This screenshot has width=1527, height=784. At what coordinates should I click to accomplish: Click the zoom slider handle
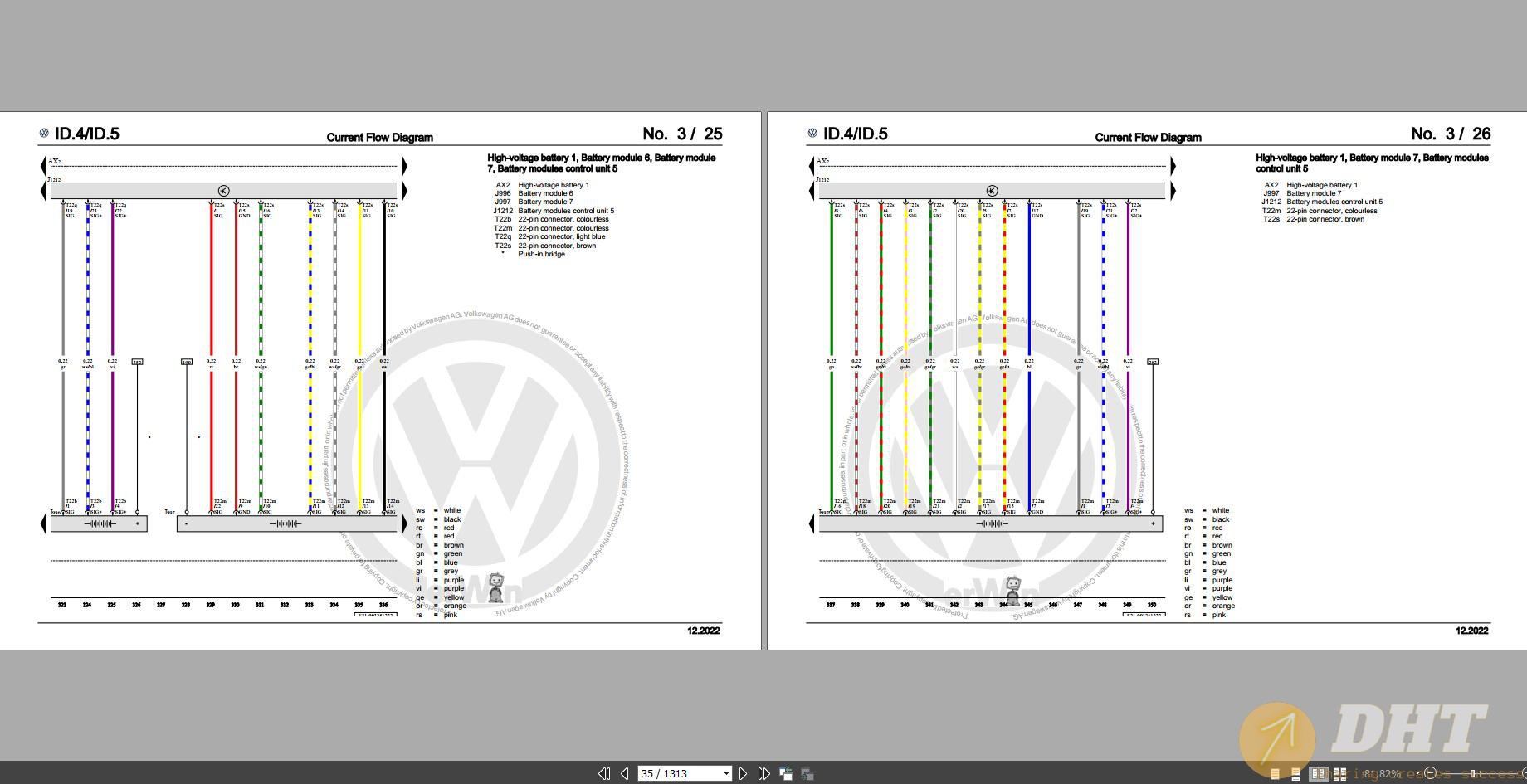[x=1473, y=773]
